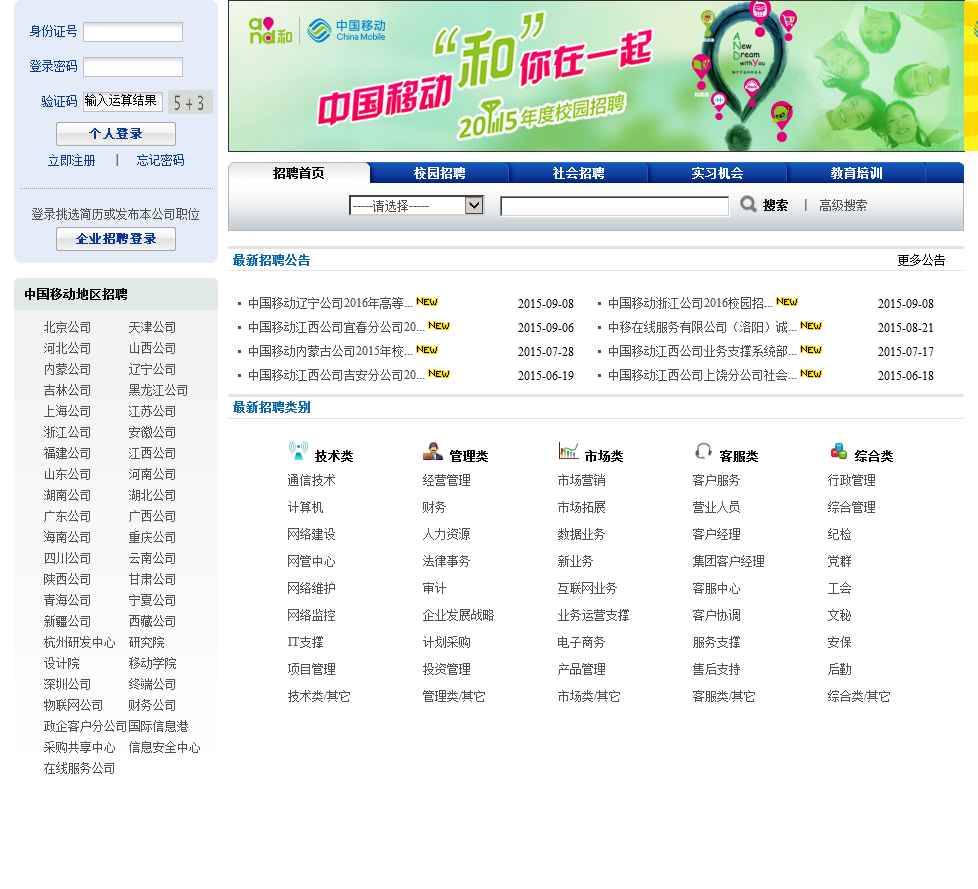Open 在线服务公司 link
This screenshot has width=978, height=889.
[x=79, y=769]
